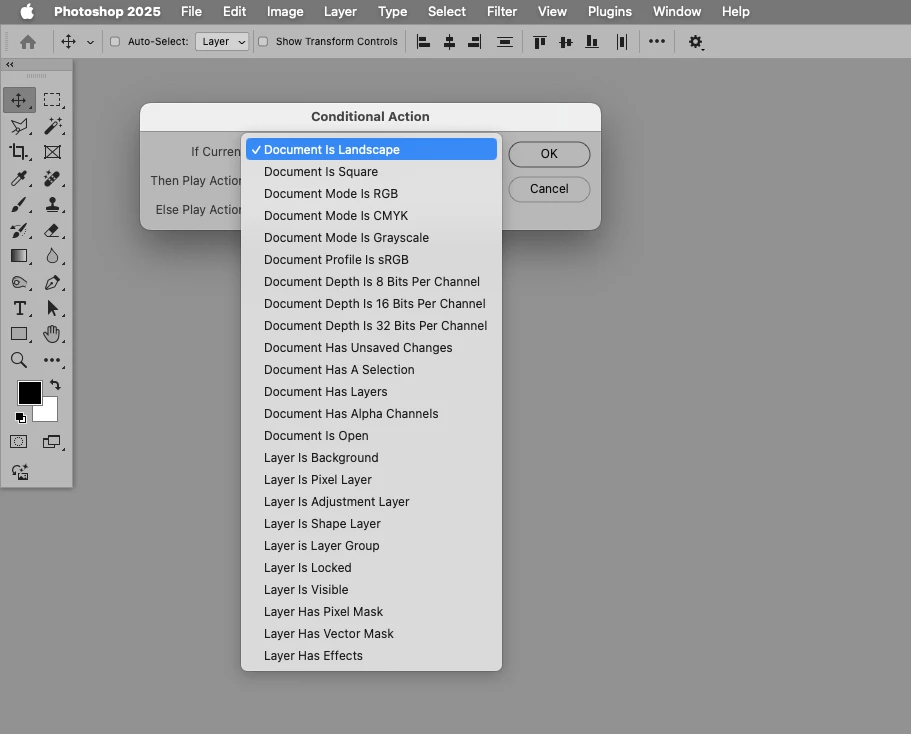Click the generate image icon in toolbox
Screen dimensions: 911x734
(x=20, y=472)
